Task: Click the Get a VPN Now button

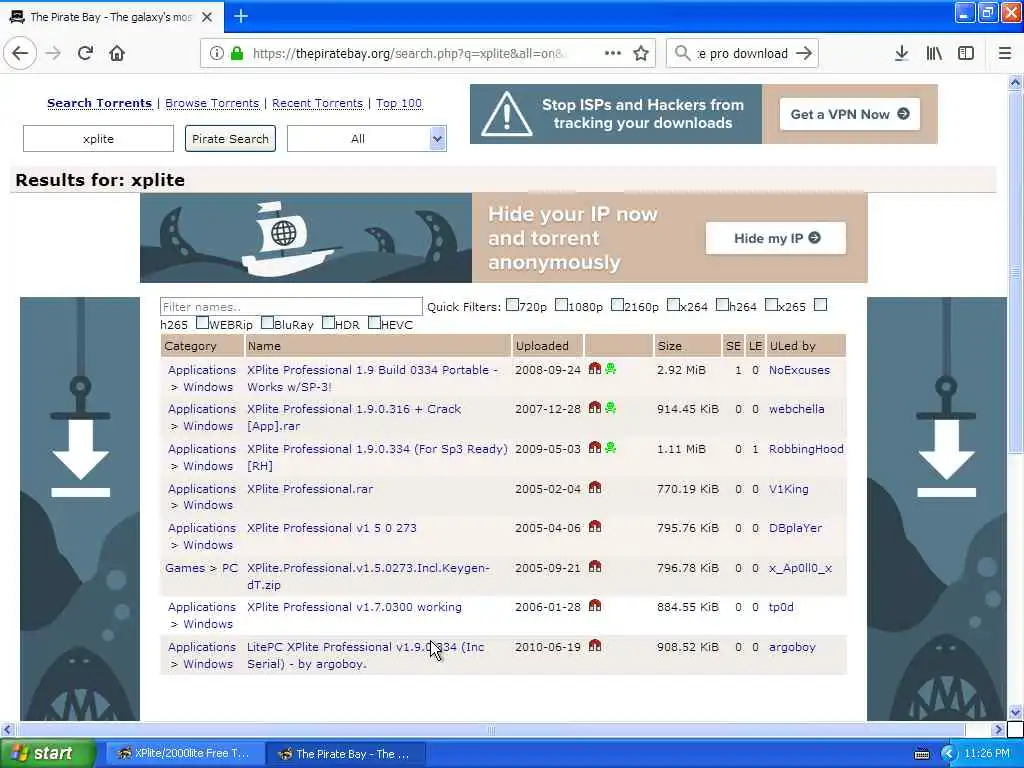Action: (850, 114)
